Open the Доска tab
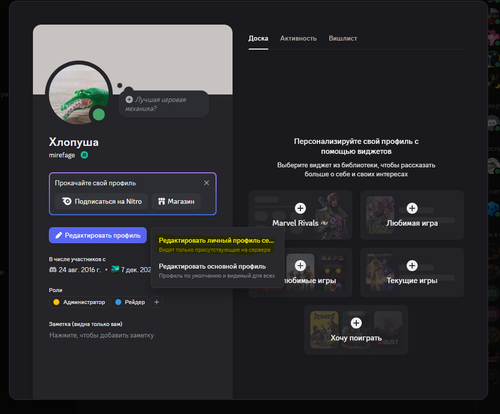Screen dimensions: 500x414 point(258,38)
